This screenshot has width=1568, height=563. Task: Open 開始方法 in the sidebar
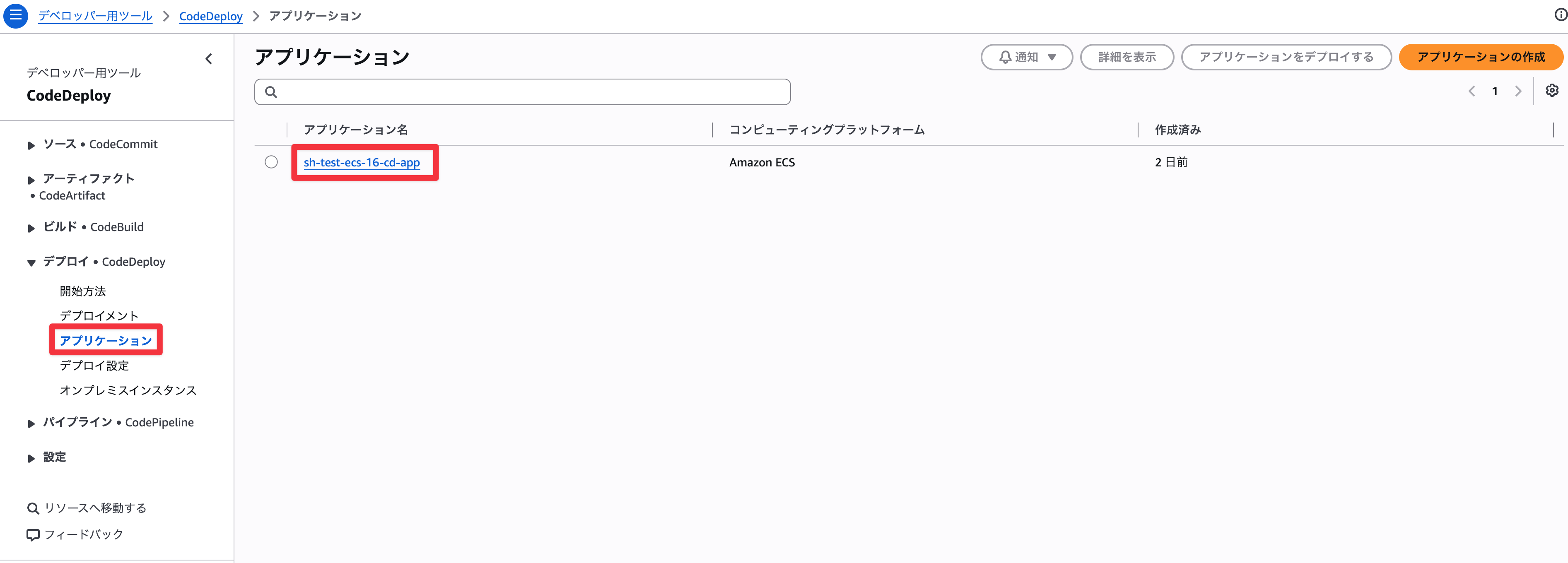(83, 291)
